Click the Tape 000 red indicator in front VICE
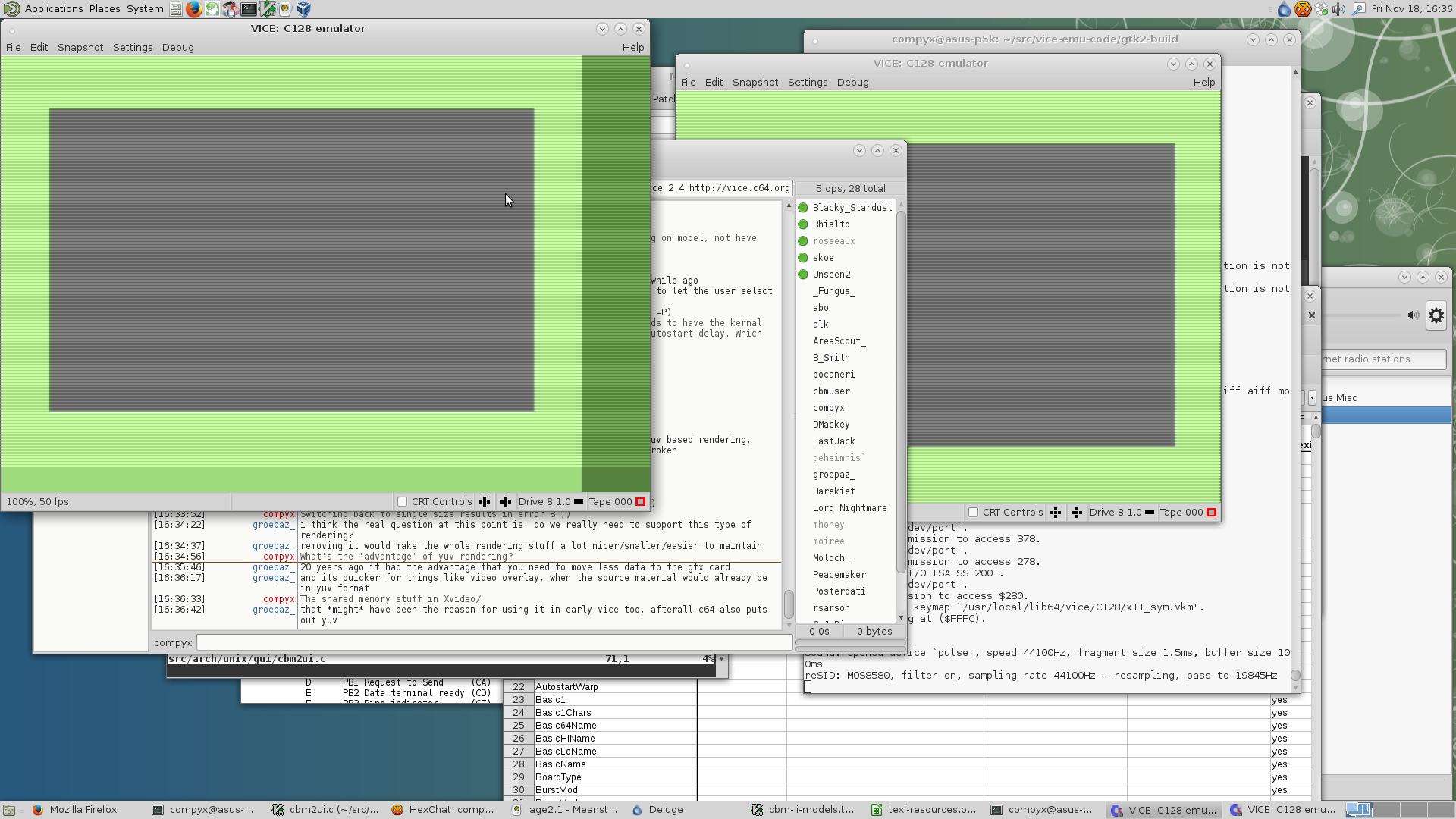The width and height of the screenshot is (1456, 819). pos(640,502)
